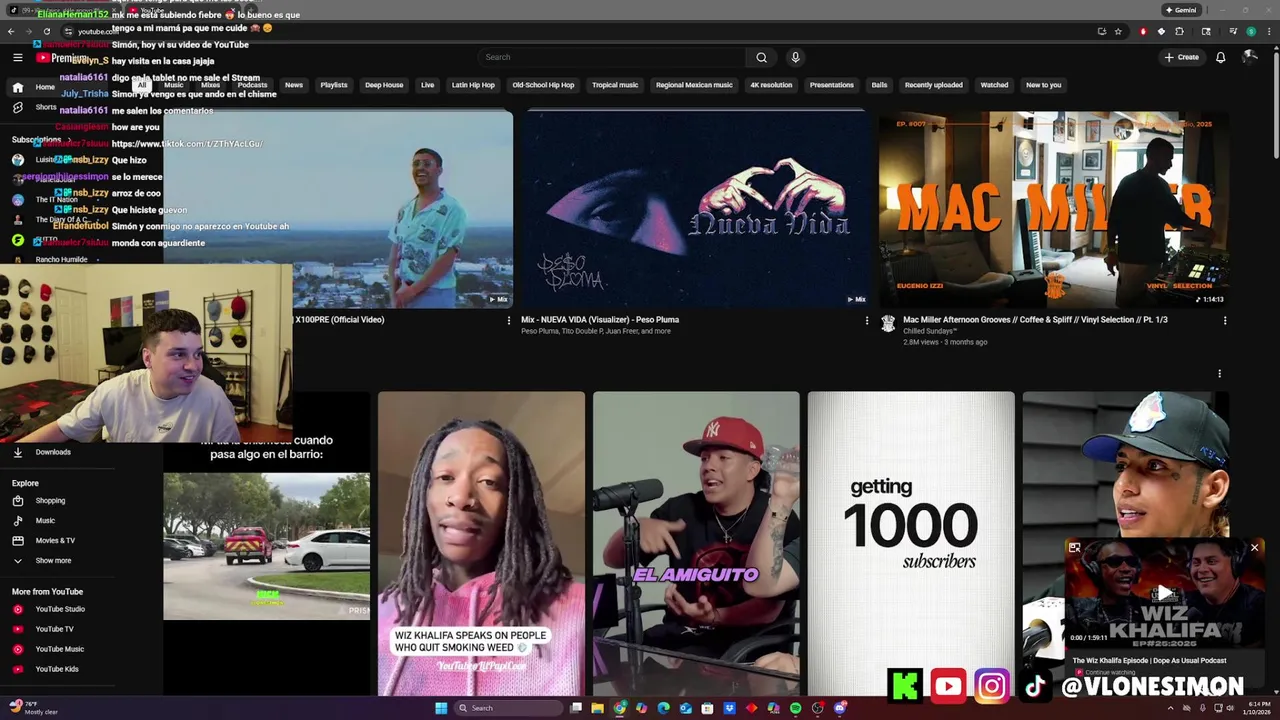Open File Explorer from the taskbar
The width and height of the screenshot is (1280, 720).
pos(598,708)
